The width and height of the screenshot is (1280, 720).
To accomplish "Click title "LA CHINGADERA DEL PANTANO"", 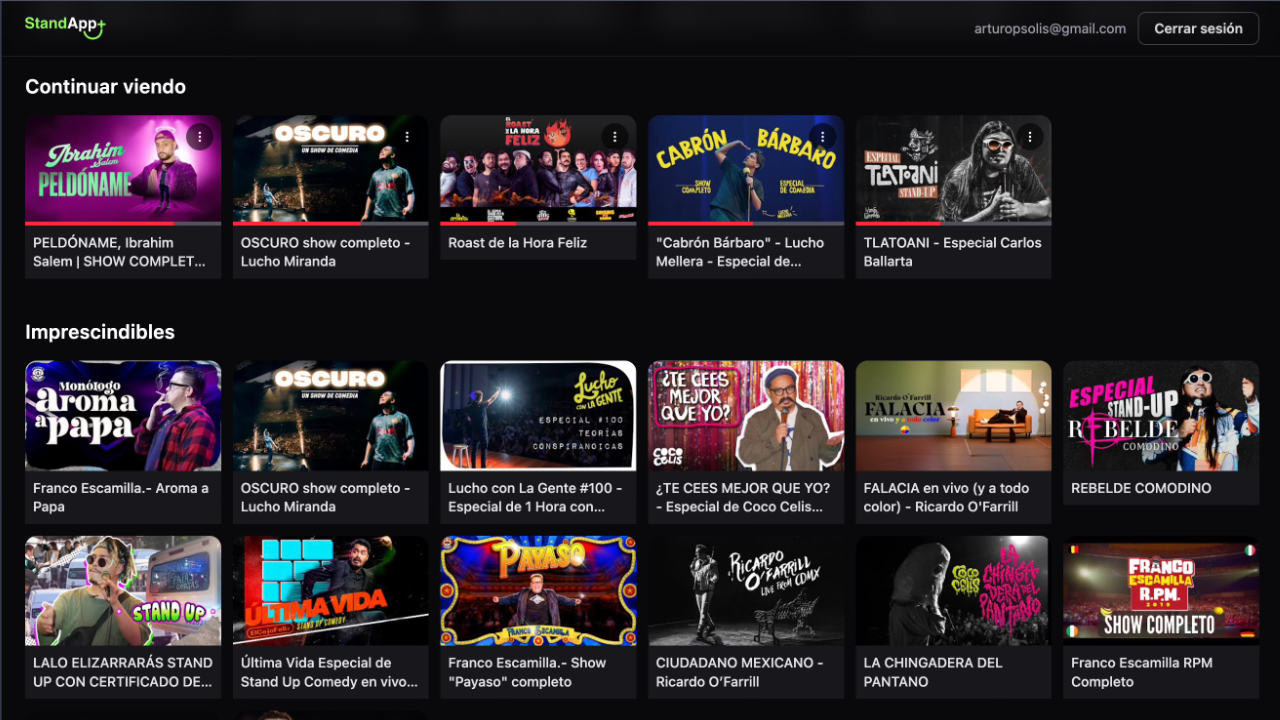I will coord(933,672).
